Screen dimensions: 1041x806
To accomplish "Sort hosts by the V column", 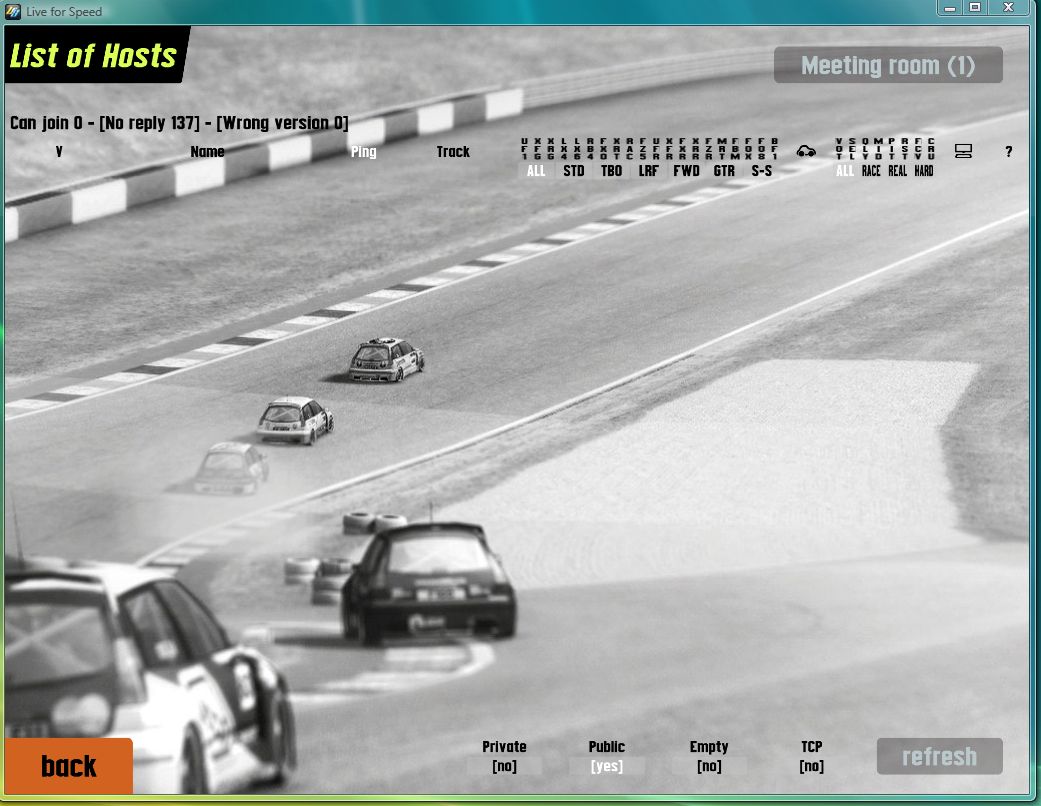I will coord(59,151).
